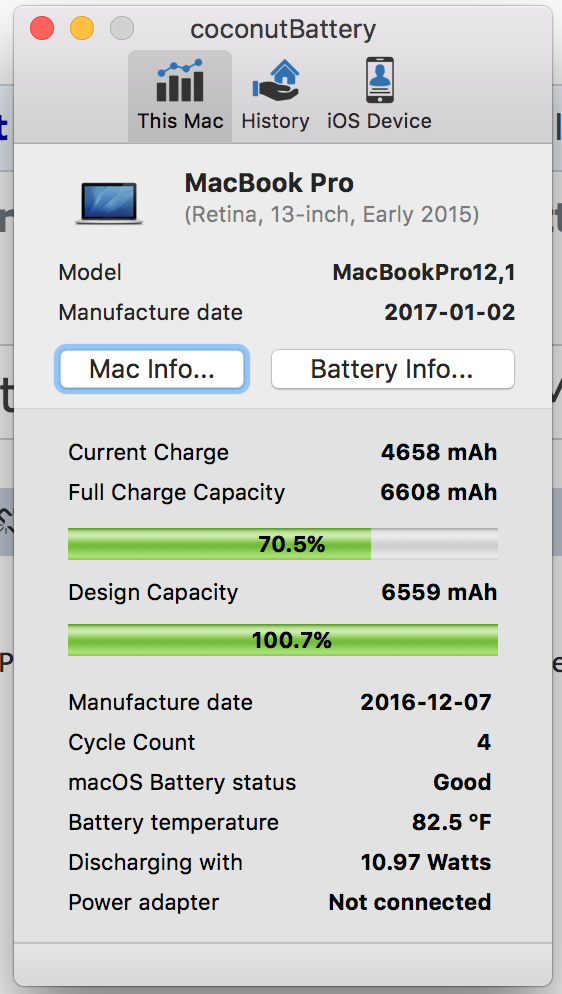Image resolution: width=562 pixels, height=994 pixels.
Task: Open the Battery Info button
Action: pyautogui.click(x=393, y=369)
